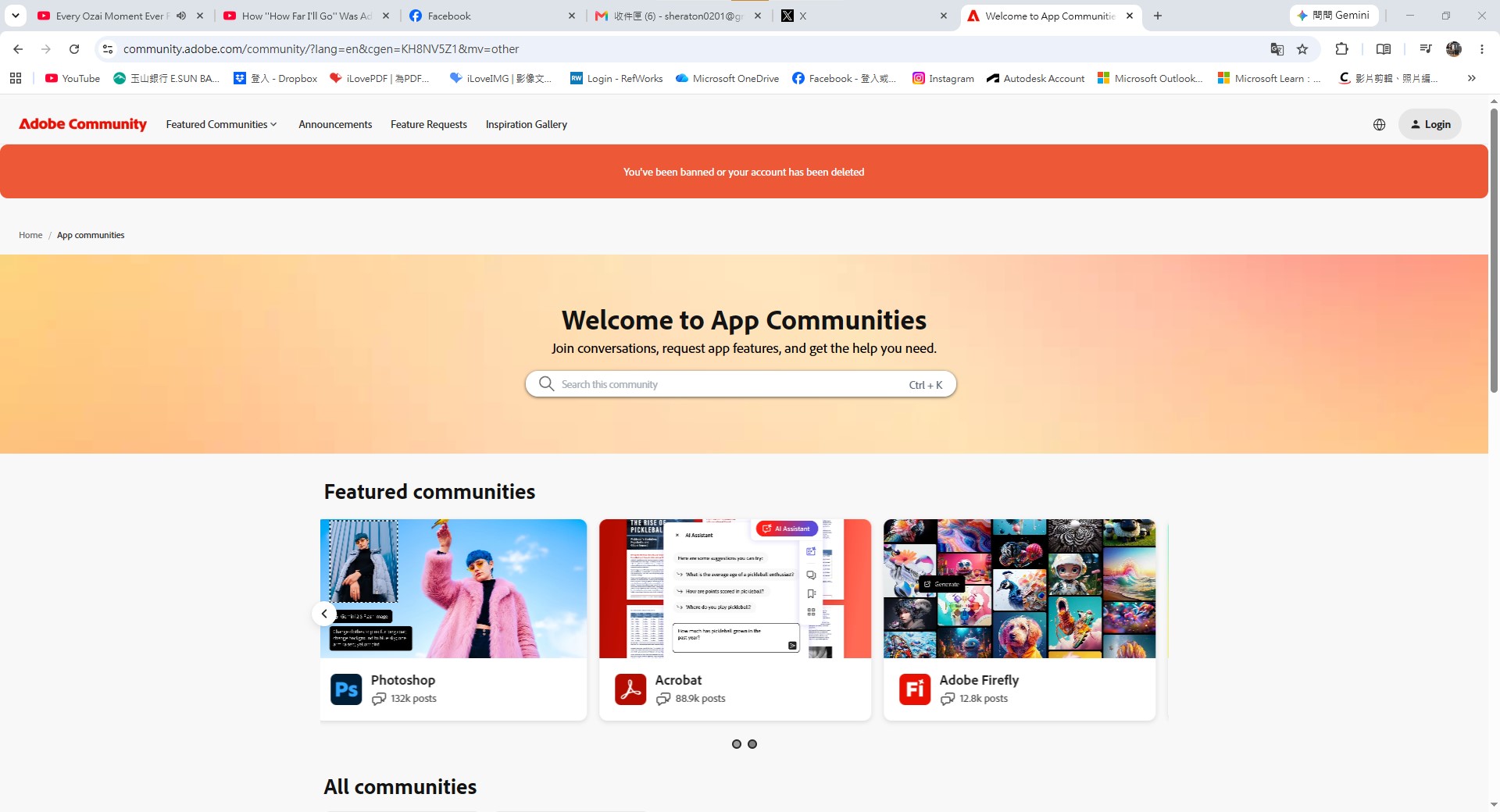Open the browser extensions puzzle icon

1342,49
